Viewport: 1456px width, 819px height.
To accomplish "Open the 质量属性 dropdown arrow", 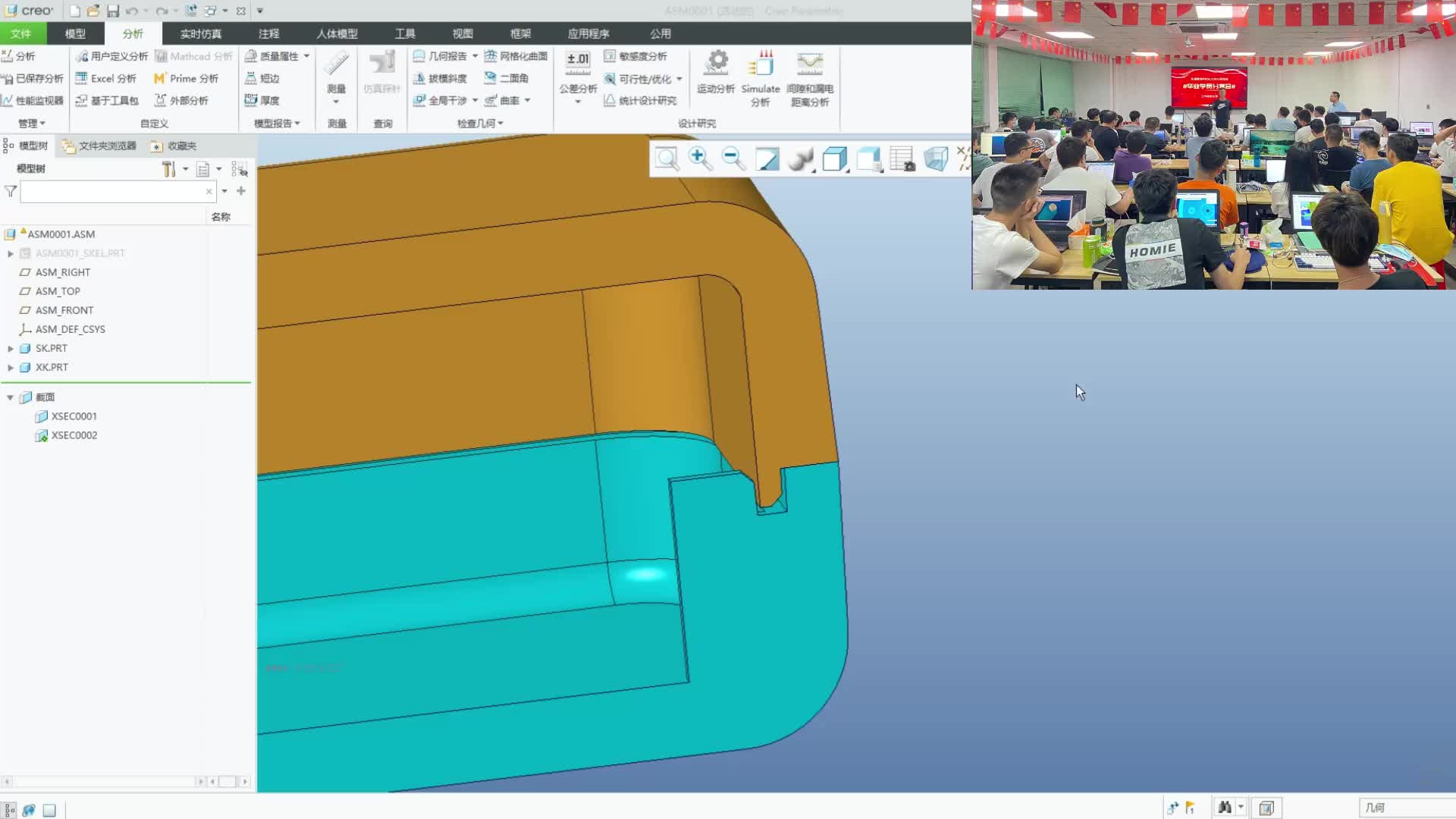I will pos(306,56).
